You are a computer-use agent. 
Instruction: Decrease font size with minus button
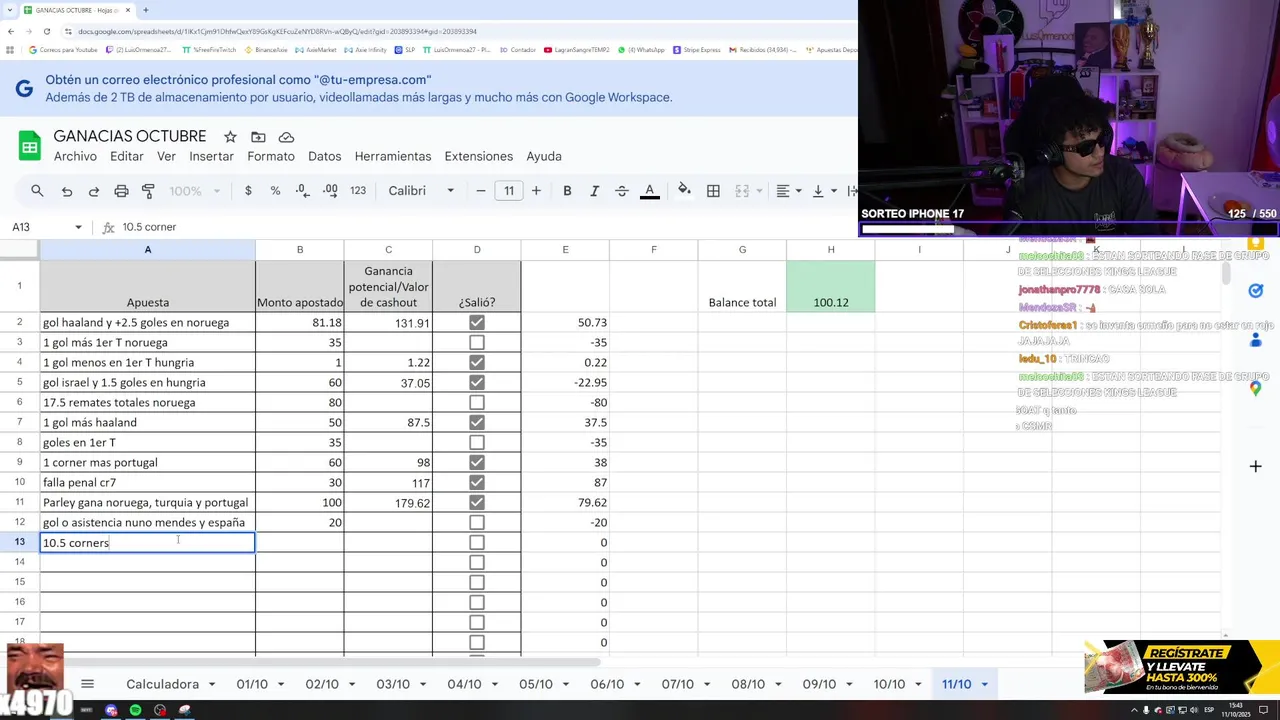coord(481,191)
